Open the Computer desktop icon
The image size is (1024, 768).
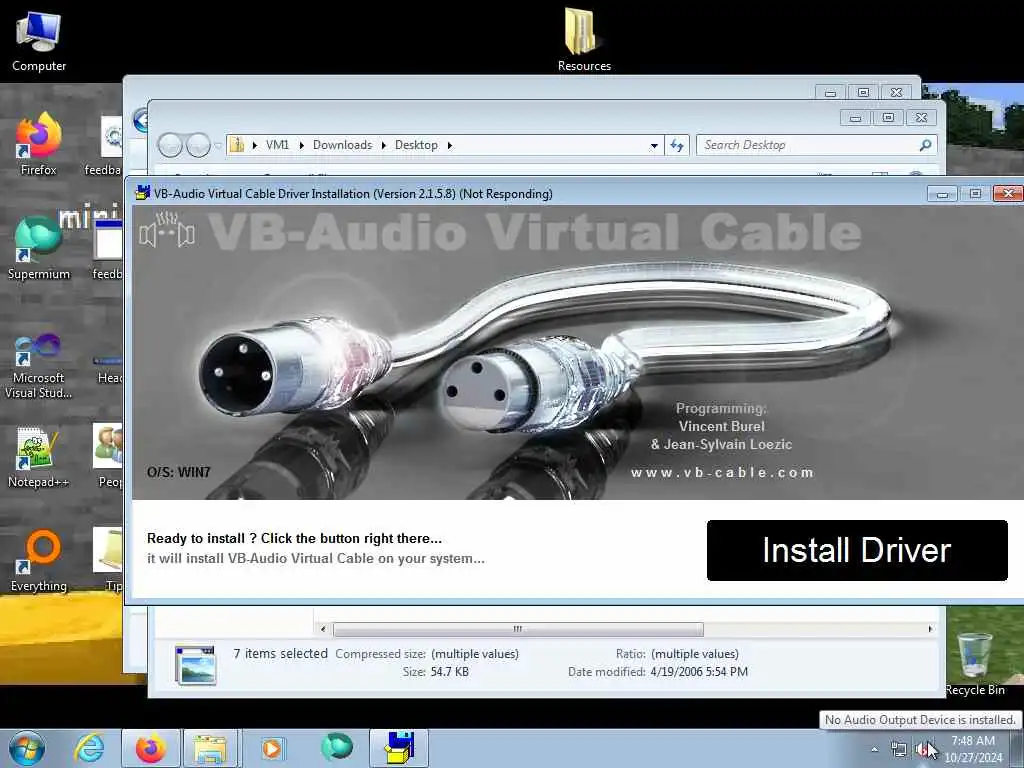click(39, 42)
